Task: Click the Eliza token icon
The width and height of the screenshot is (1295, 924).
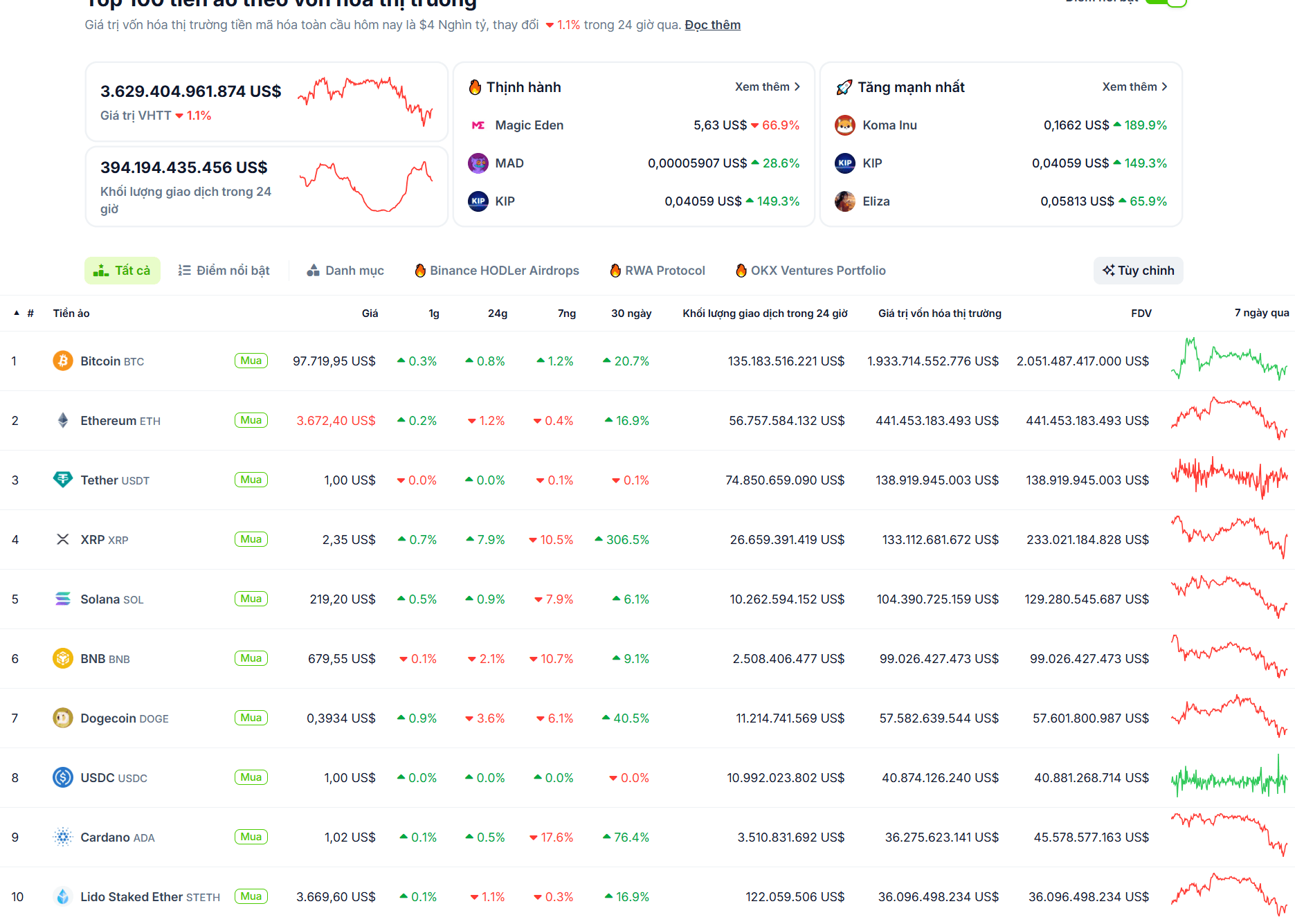Action: pos(845,201)
